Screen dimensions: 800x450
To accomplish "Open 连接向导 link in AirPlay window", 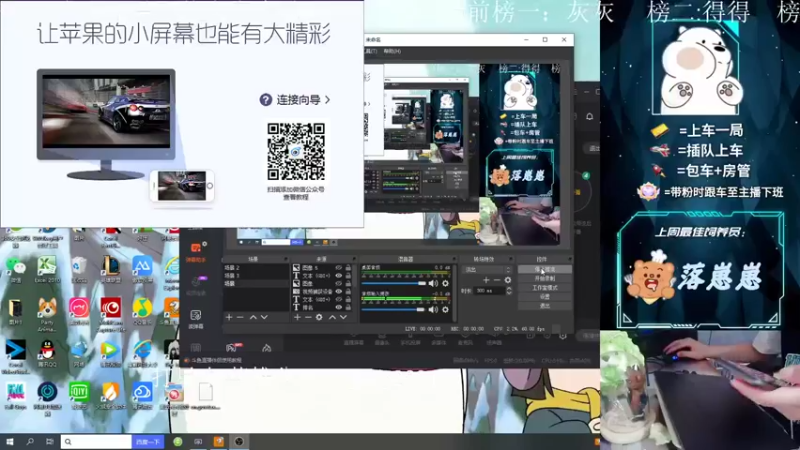I will (x=295, y=99).
